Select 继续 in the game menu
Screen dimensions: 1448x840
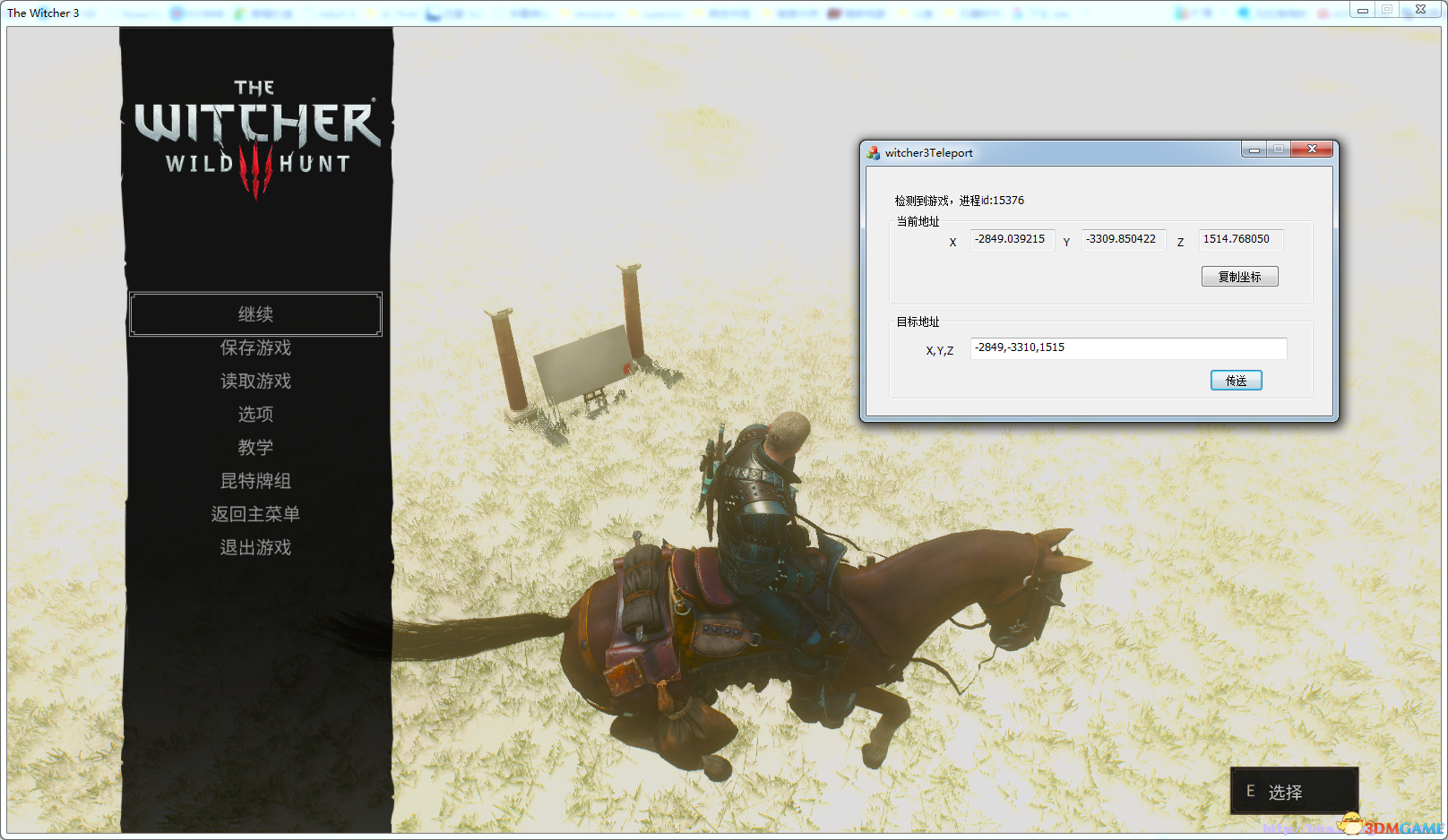tap(255, 314)
